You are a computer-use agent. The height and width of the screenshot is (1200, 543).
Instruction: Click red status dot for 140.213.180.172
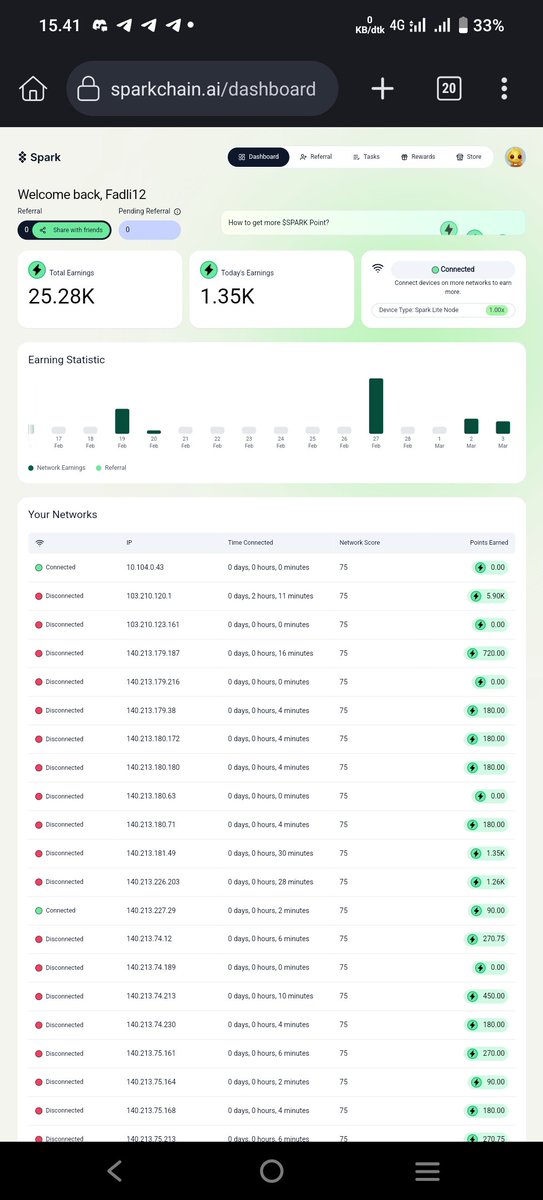point(39,739)
